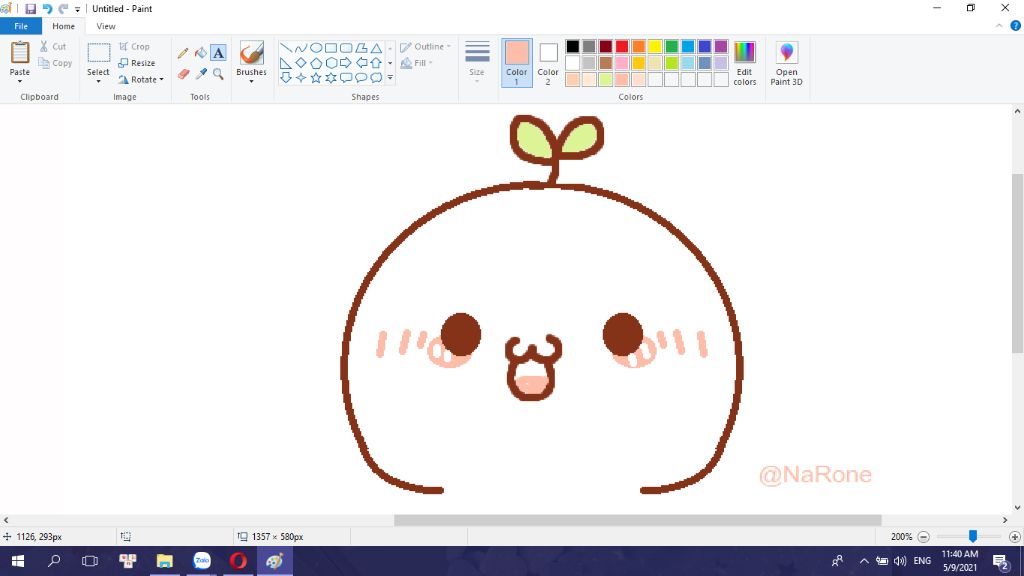This screenshot has width=1024, height=576.
Task: Click the Paste clipboard icon
Action: tap(20, 53)
